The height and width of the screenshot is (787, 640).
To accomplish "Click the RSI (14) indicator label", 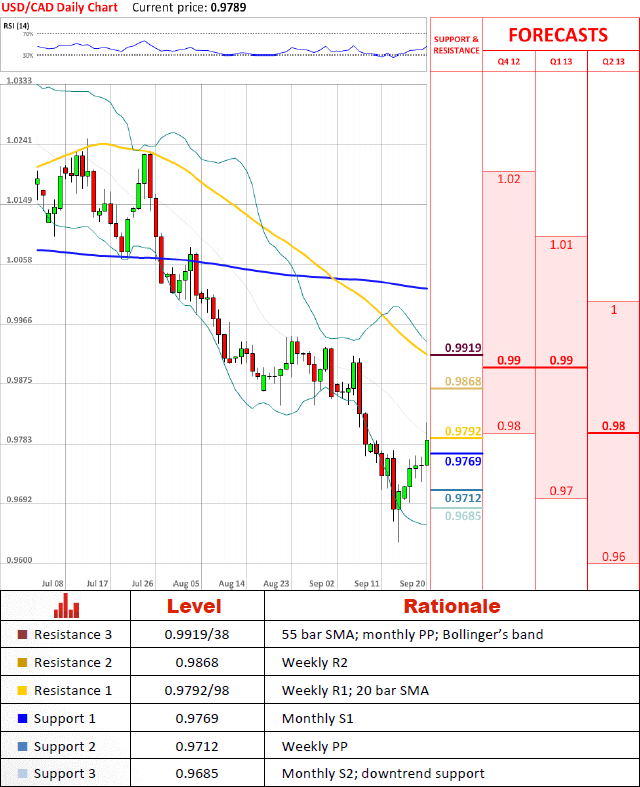I will point(16,24).
